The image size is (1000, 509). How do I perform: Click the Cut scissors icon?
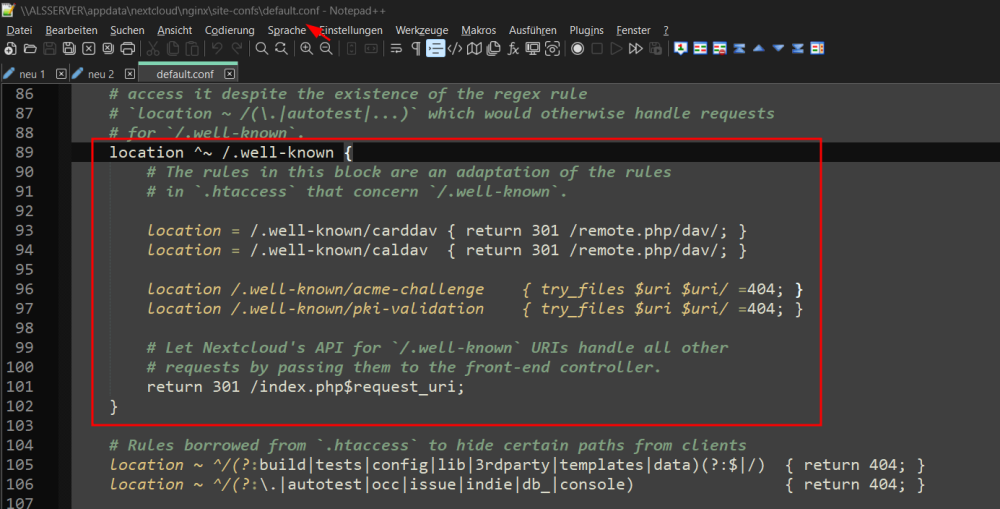coord(152,48)
